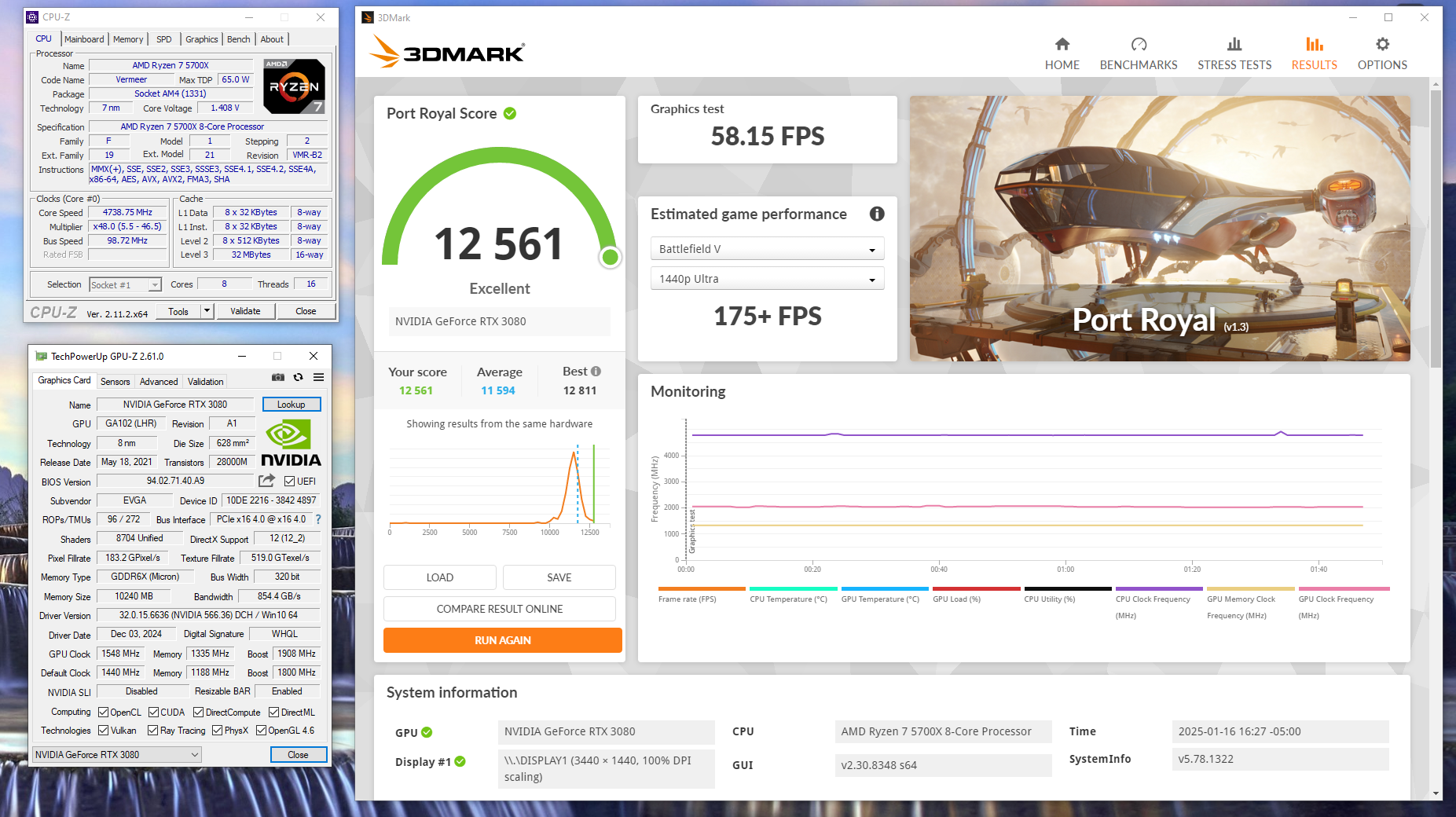Toggle the OpenGL 4.6 checkbox
The image size is (1456, 817).
[x=261, y=731]
